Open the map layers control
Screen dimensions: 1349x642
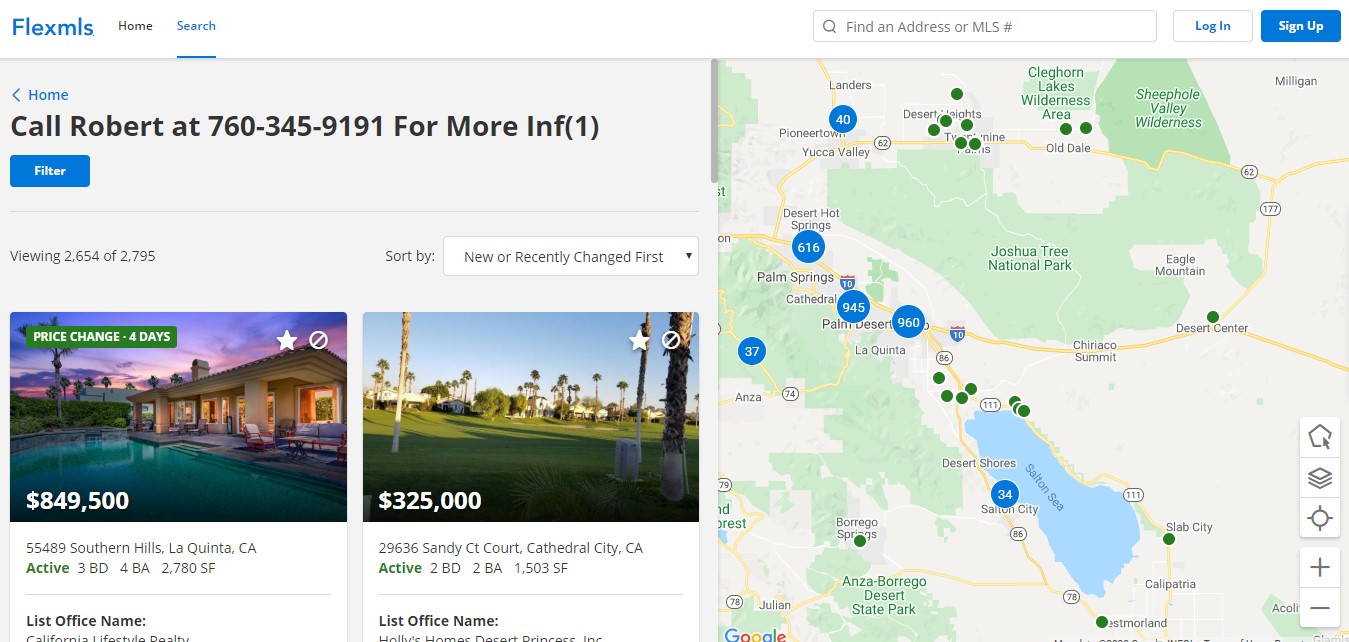tap(1319, 478)
